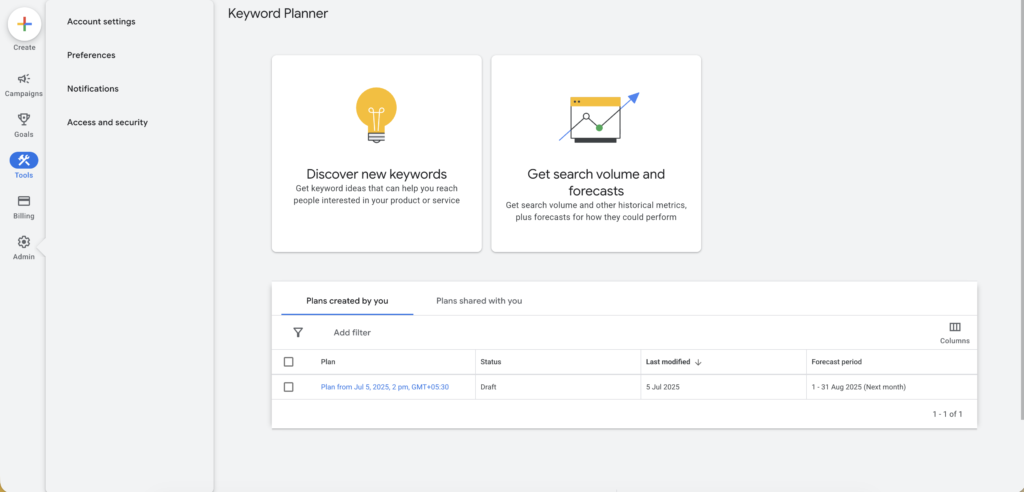Open the Plan from Jul 5, 2025 link
The height and width of the screenshot is (492, 1024).
tap(385, 387)
